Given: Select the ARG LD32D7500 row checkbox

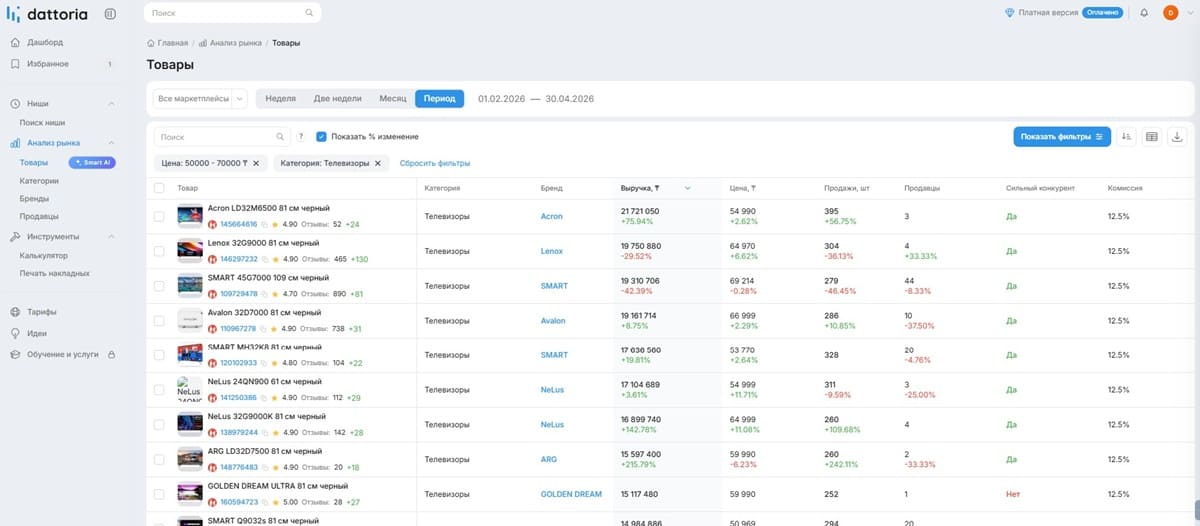Looking at the screenshot, I should click(159, 459).
